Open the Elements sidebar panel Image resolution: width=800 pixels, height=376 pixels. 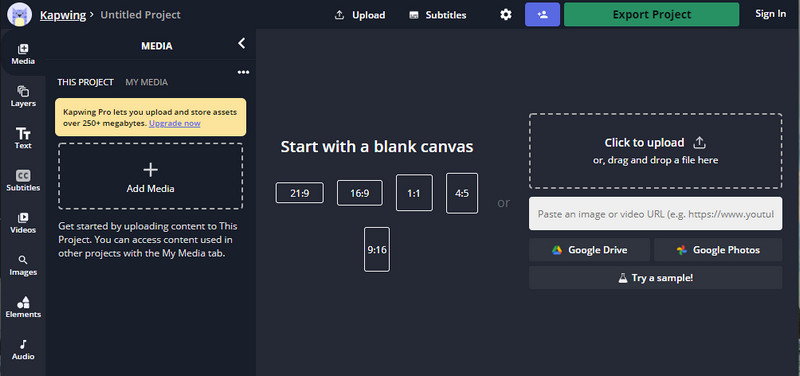23,308
